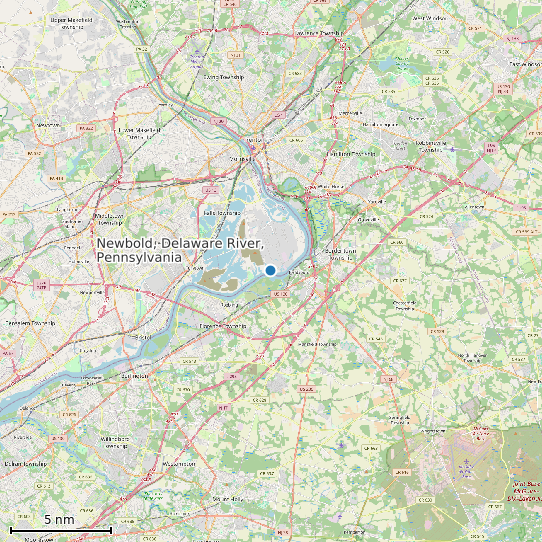Screen dimensions: 542x542
Task: Click the US 130 route shield
Action: tap(280, 294)
